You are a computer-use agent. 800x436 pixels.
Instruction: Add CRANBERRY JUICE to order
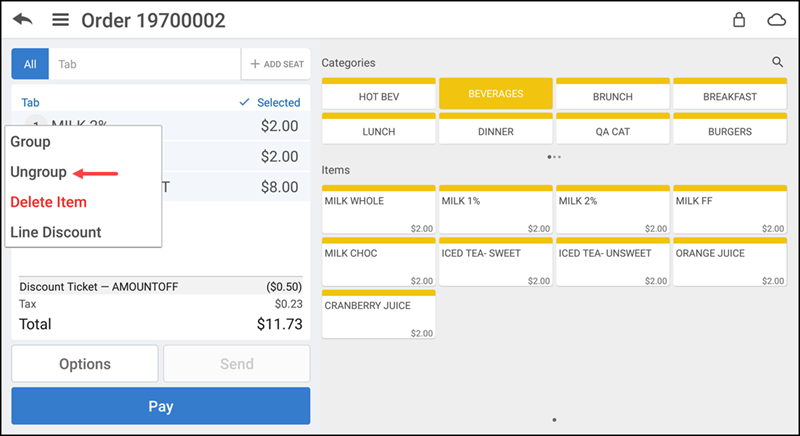click(379, 314)
